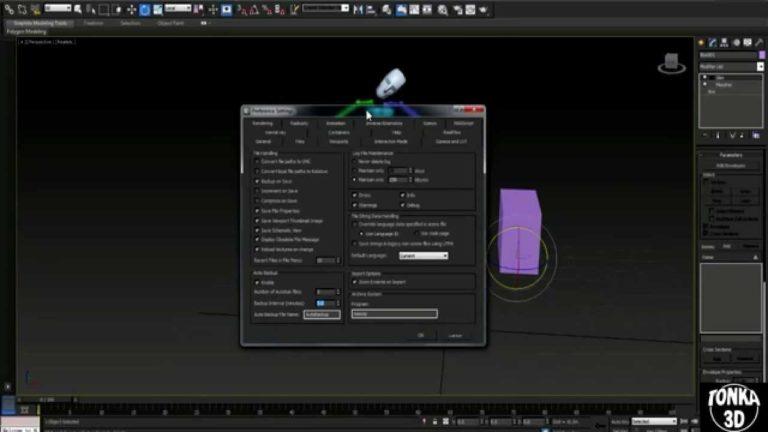Adjust Number of Autobak files spinner
Viewport: 768px width, 432px height.
pyautogui.click(x=338, y=292)
